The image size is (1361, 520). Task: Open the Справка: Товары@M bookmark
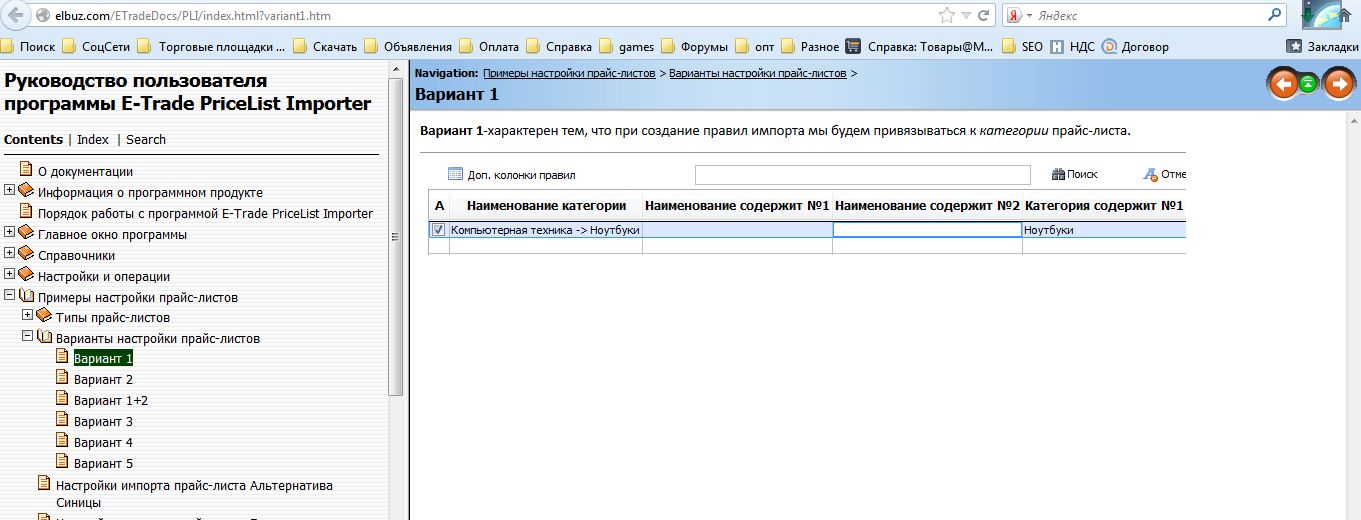pyautogui.click(x=920, y=46)
